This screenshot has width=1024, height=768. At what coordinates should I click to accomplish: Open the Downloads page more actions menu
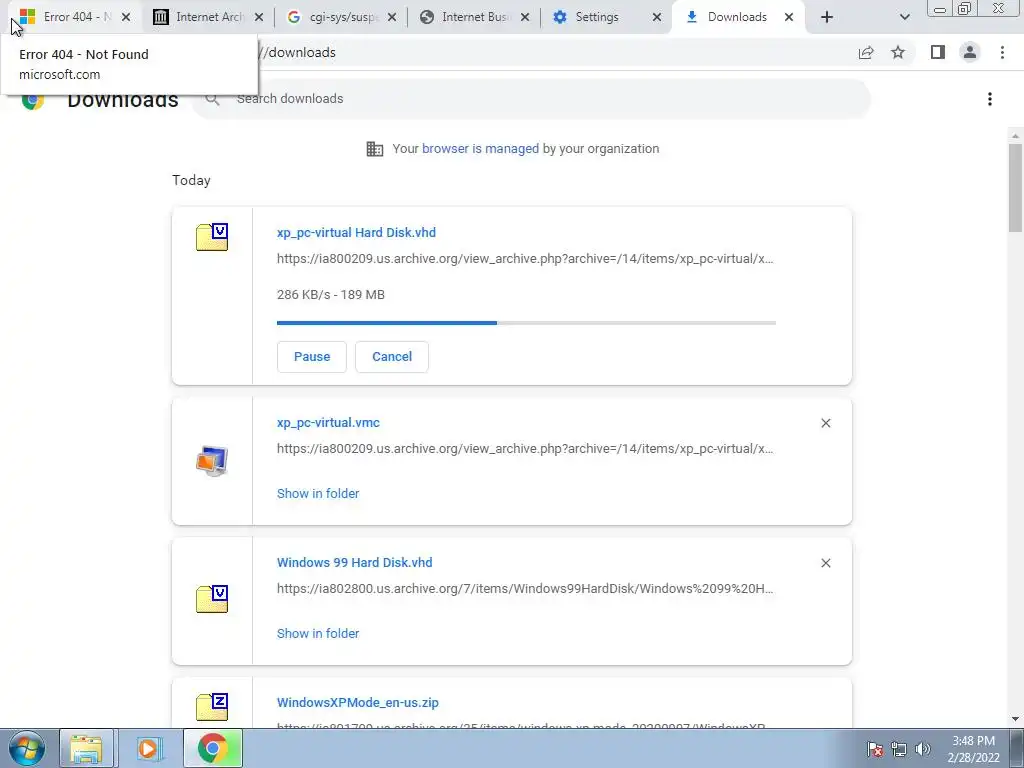[990, 99]
